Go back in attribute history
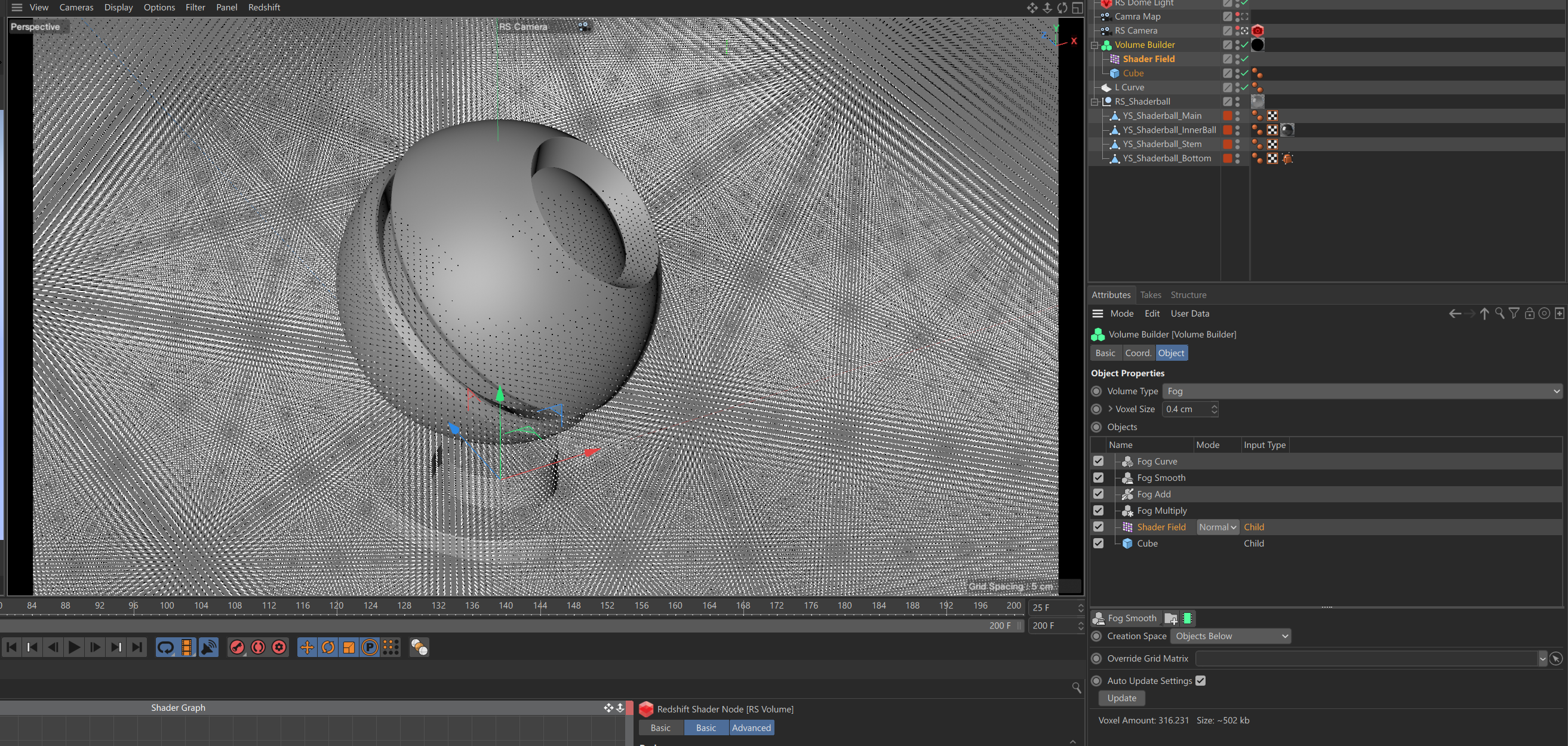The height and width of the screenshot is (746, 1568). [x=1455, y=313]
